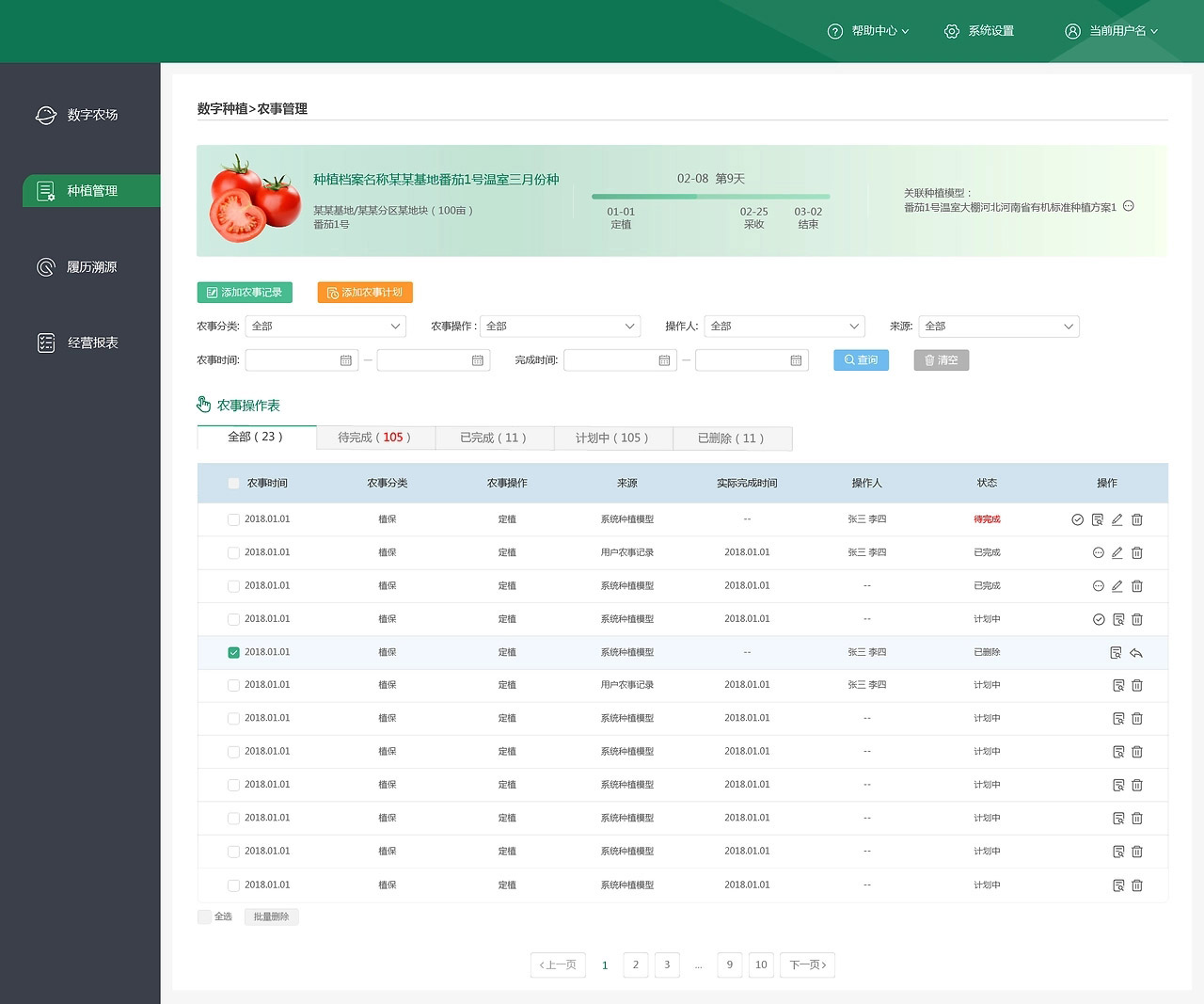
Task: Go to page 2 in pagination
Action: click(636, 964)
